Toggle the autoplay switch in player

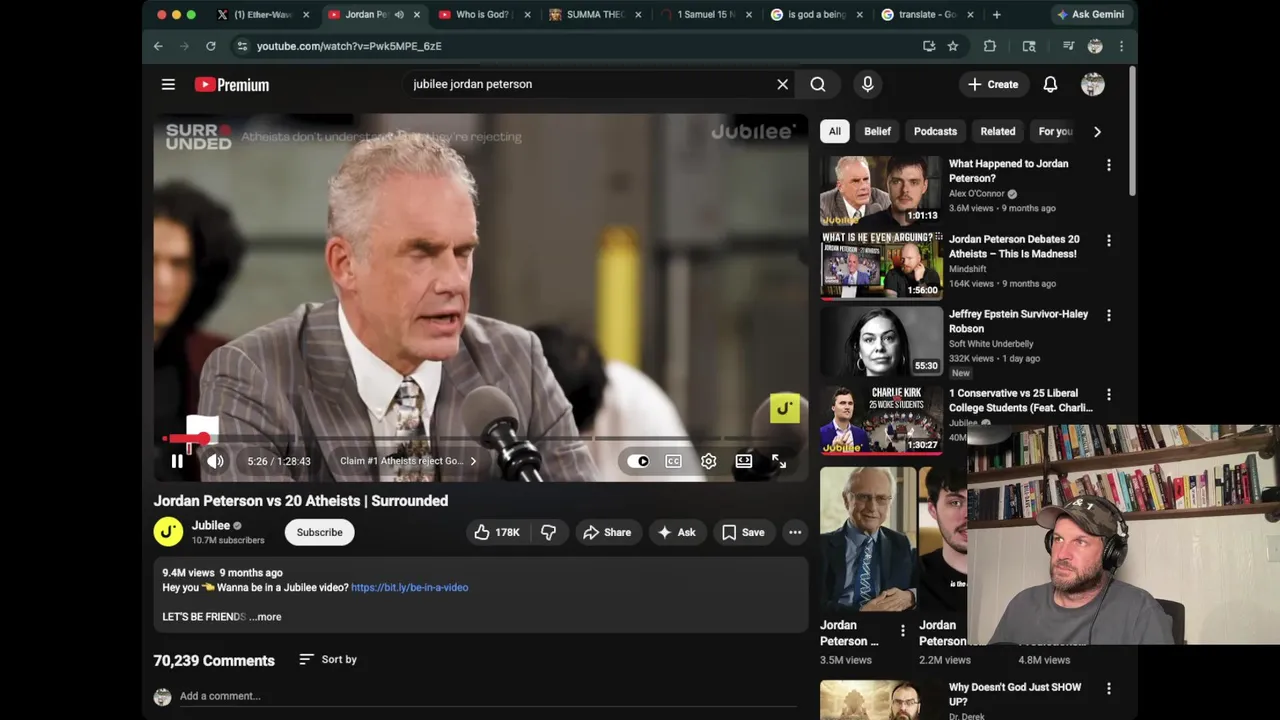point(638,461)
